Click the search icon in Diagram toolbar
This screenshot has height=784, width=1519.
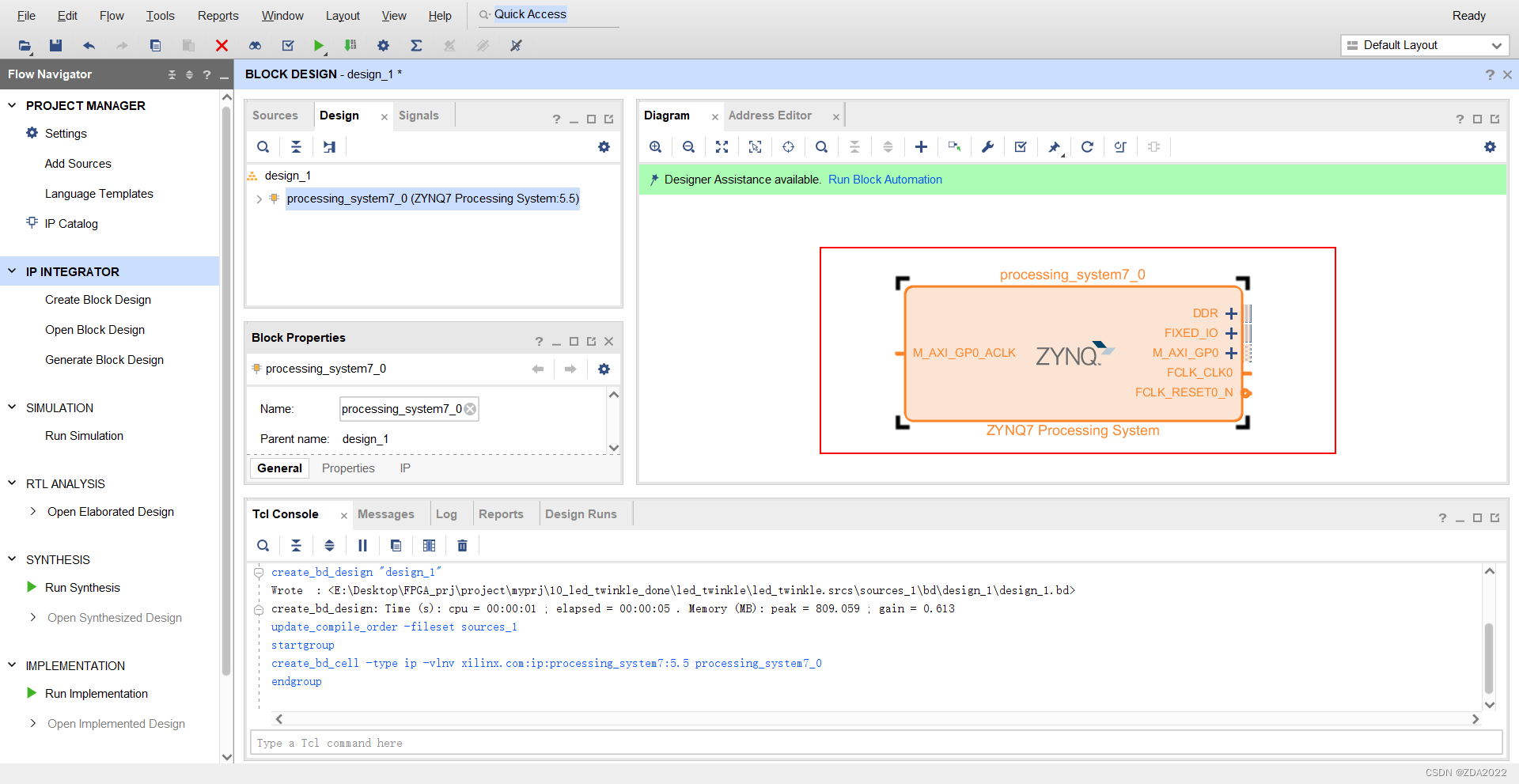point(821,147)
